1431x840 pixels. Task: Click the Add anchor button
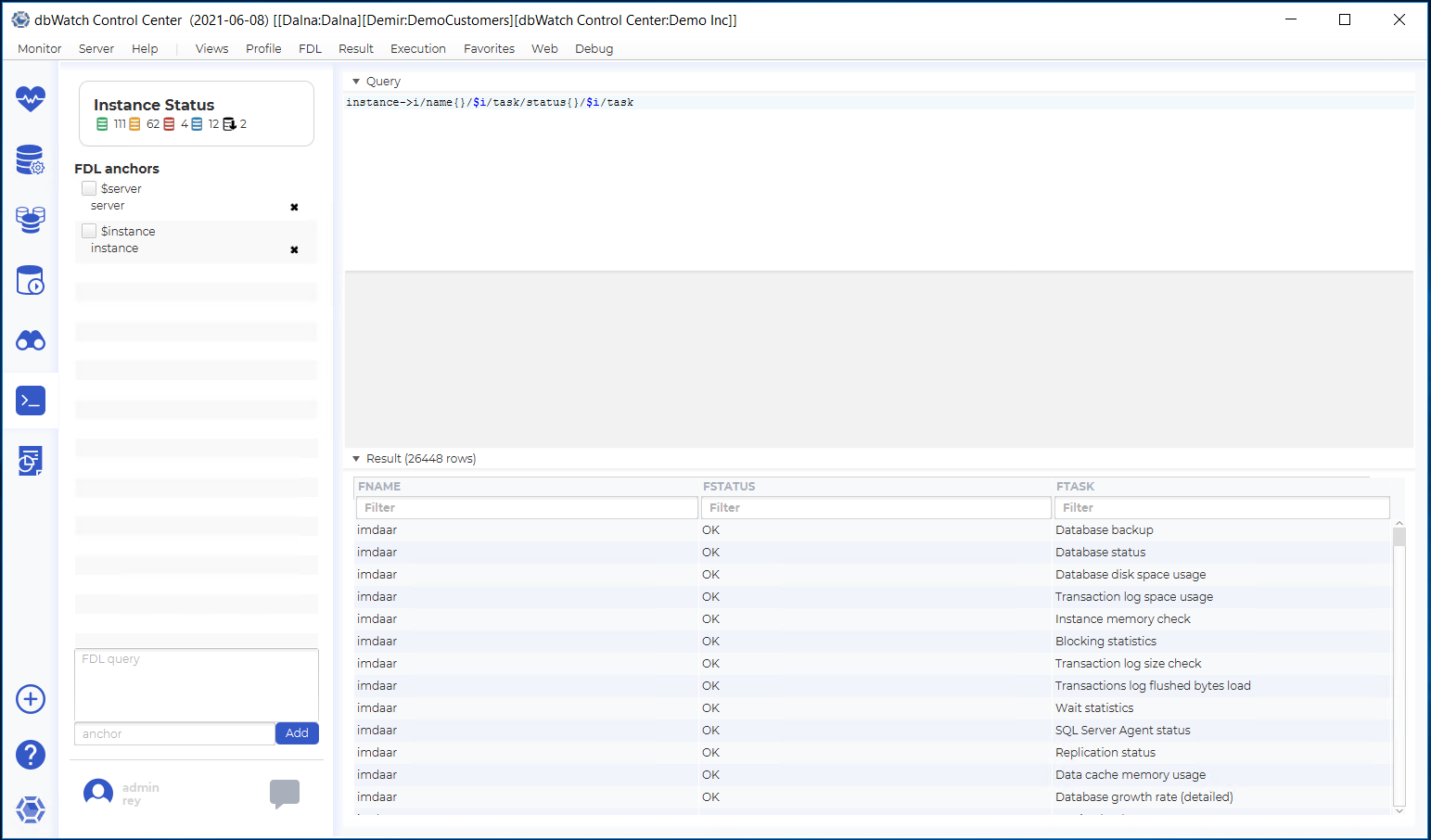pyautogui.click(x=297, y=733)
